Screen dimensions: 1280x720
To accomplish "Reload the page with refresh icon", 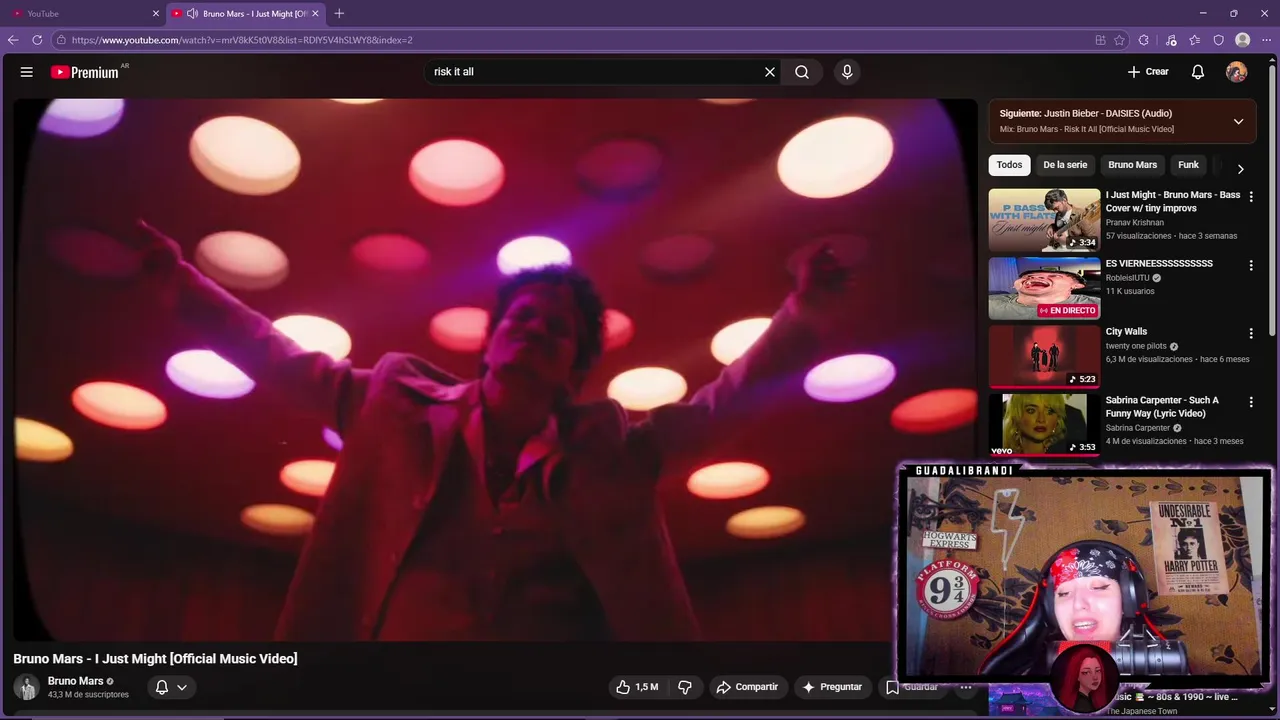I will [37, 40].
